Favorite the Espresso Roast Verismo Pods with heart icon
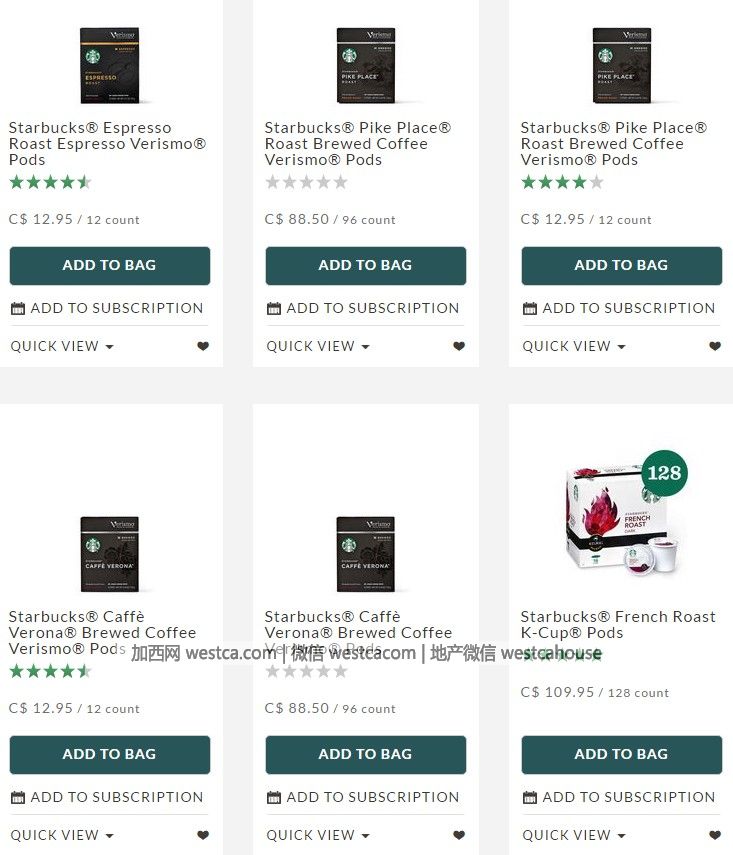The height and width of the screenshot is (855, 733). tap(203, 346)
